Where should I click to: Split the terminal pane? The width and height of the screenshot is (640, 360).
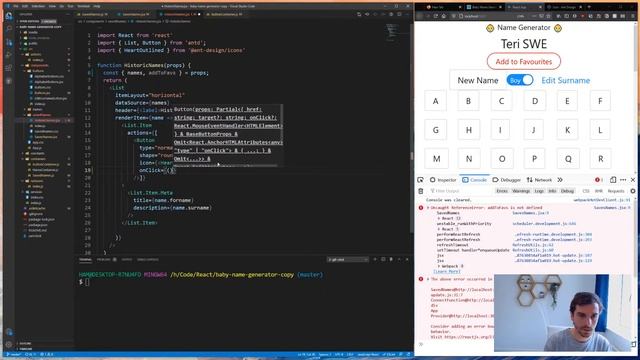pos(383,260)
